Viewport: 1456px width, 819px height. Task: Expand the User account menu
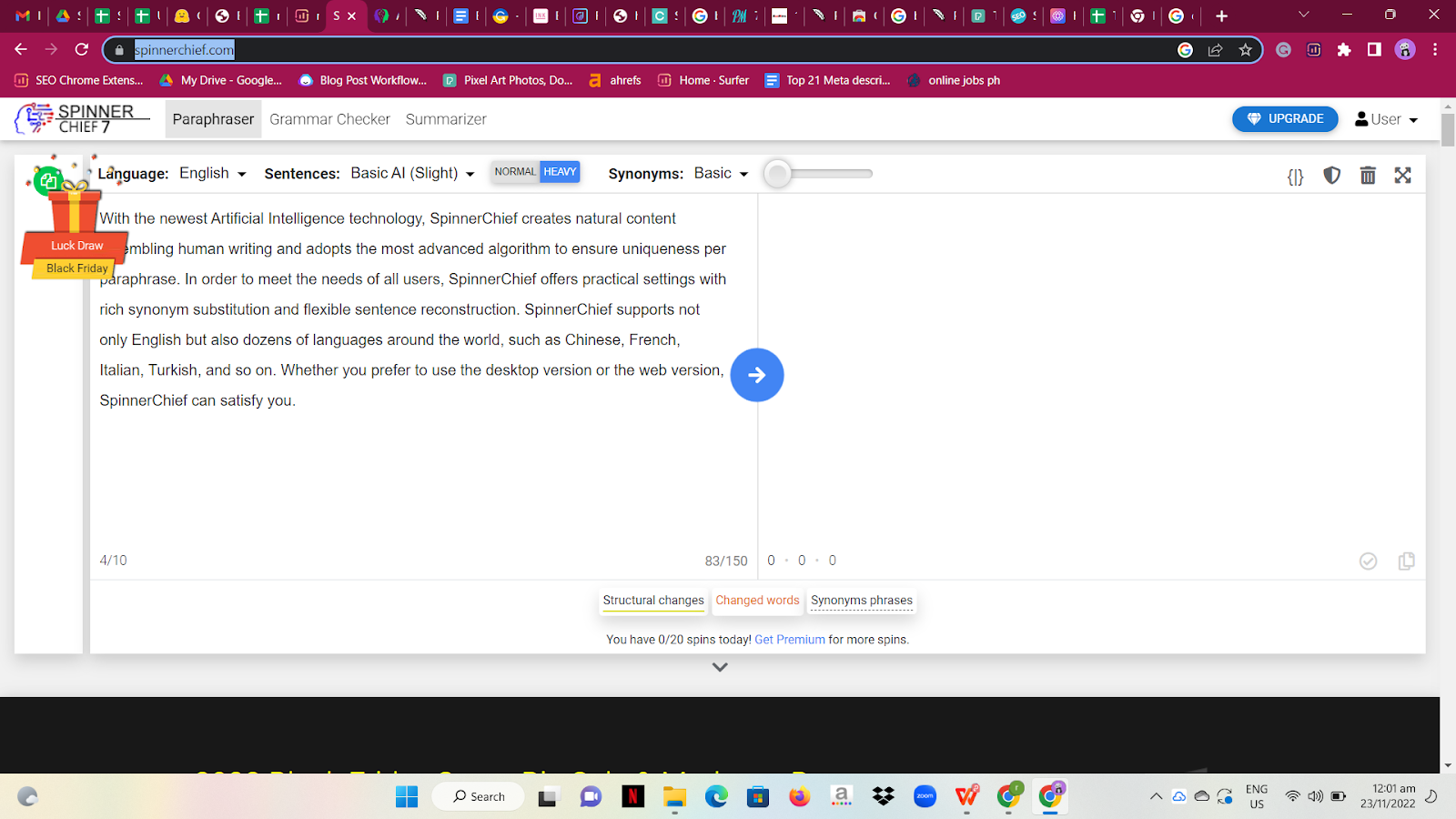pyautogui.click(x=1386, y=119)
